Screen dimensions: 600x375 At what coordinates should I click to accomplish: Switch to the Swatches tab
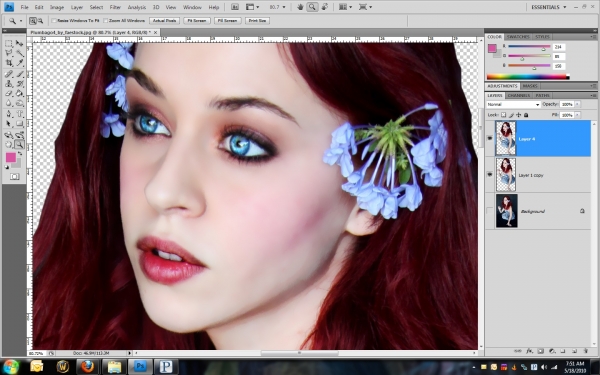tap(518, 37)
